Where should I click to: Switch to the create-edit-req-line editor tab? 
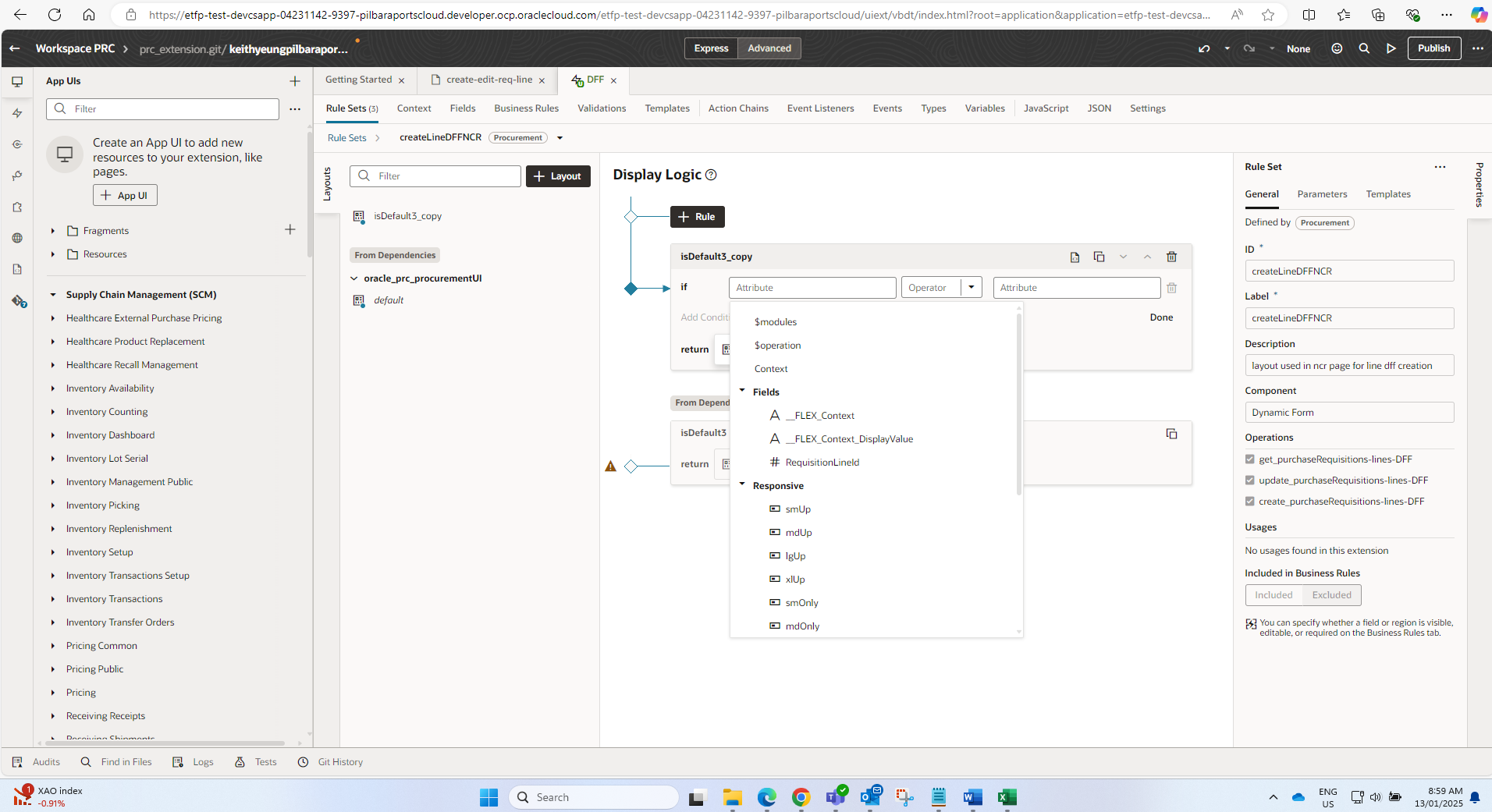(x=488, y=80)
